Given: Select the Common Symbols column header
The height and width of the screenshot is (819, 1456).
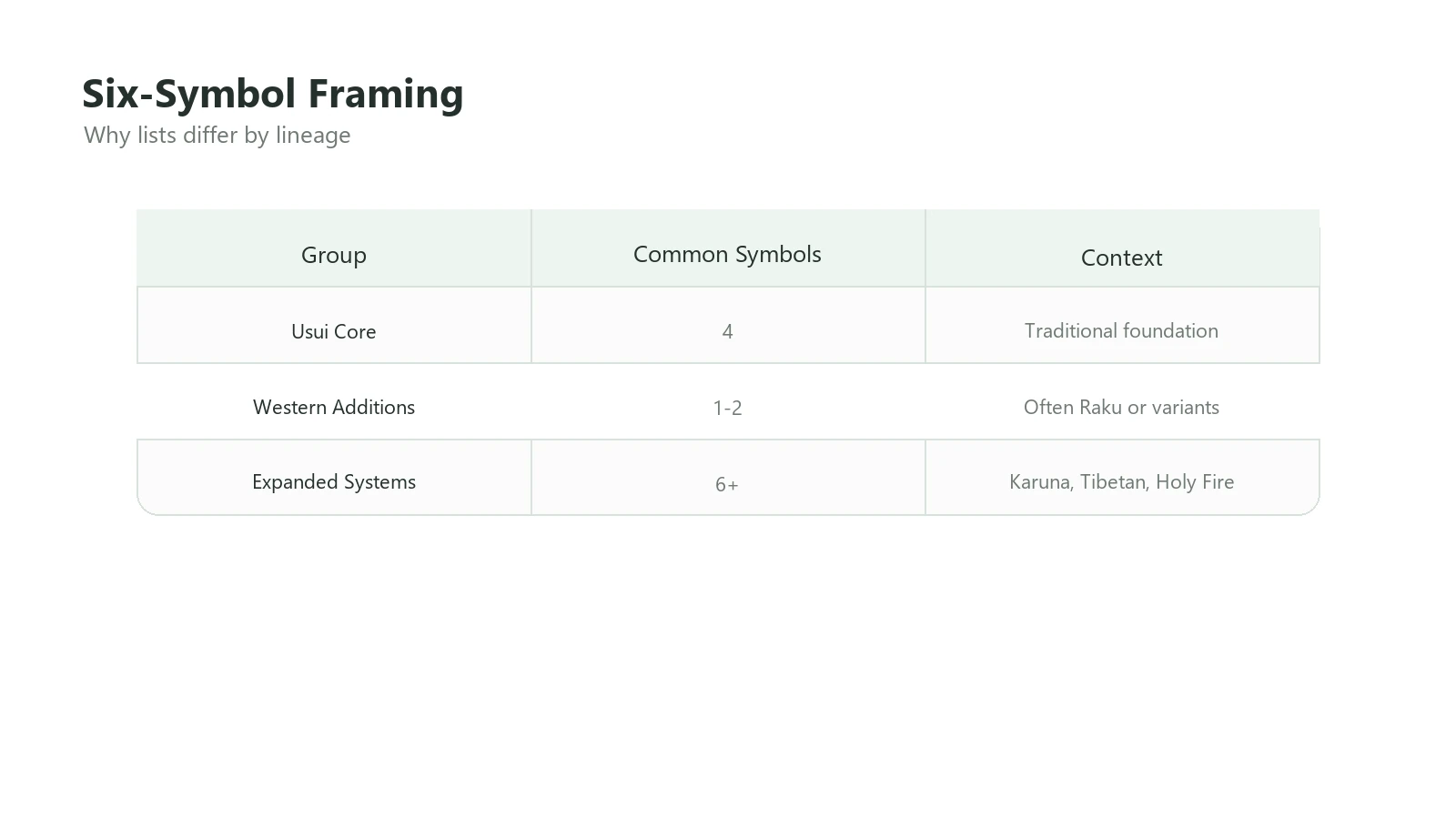Looking at the screenshot, I should click(x=728, y=248).
